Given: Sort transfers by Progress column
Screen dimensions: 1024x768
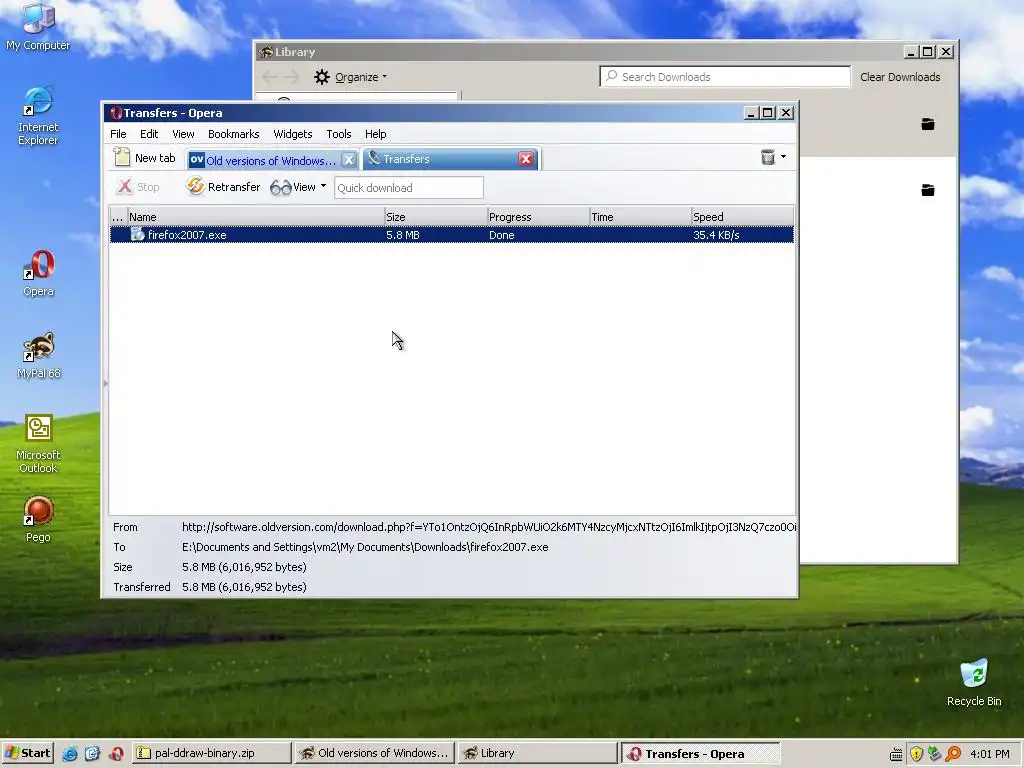Looking at the screenshot, I should pos(538,217).
